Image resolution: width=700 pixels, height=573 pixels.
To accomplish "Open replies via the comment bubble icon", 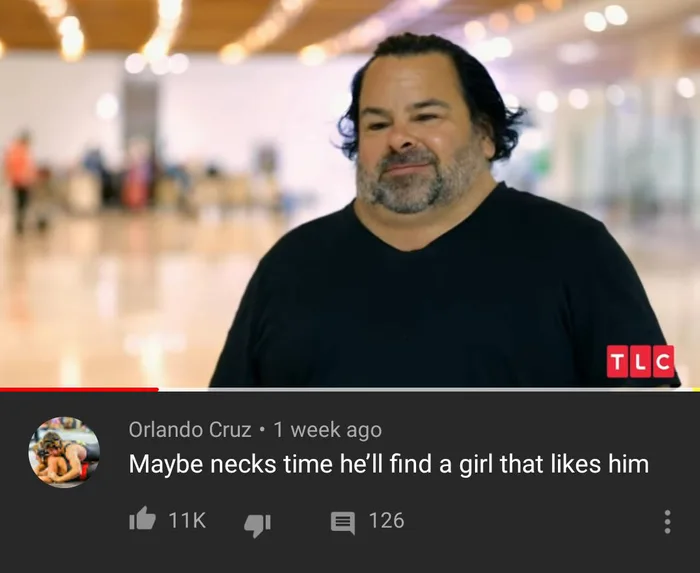I will point(343,523).
